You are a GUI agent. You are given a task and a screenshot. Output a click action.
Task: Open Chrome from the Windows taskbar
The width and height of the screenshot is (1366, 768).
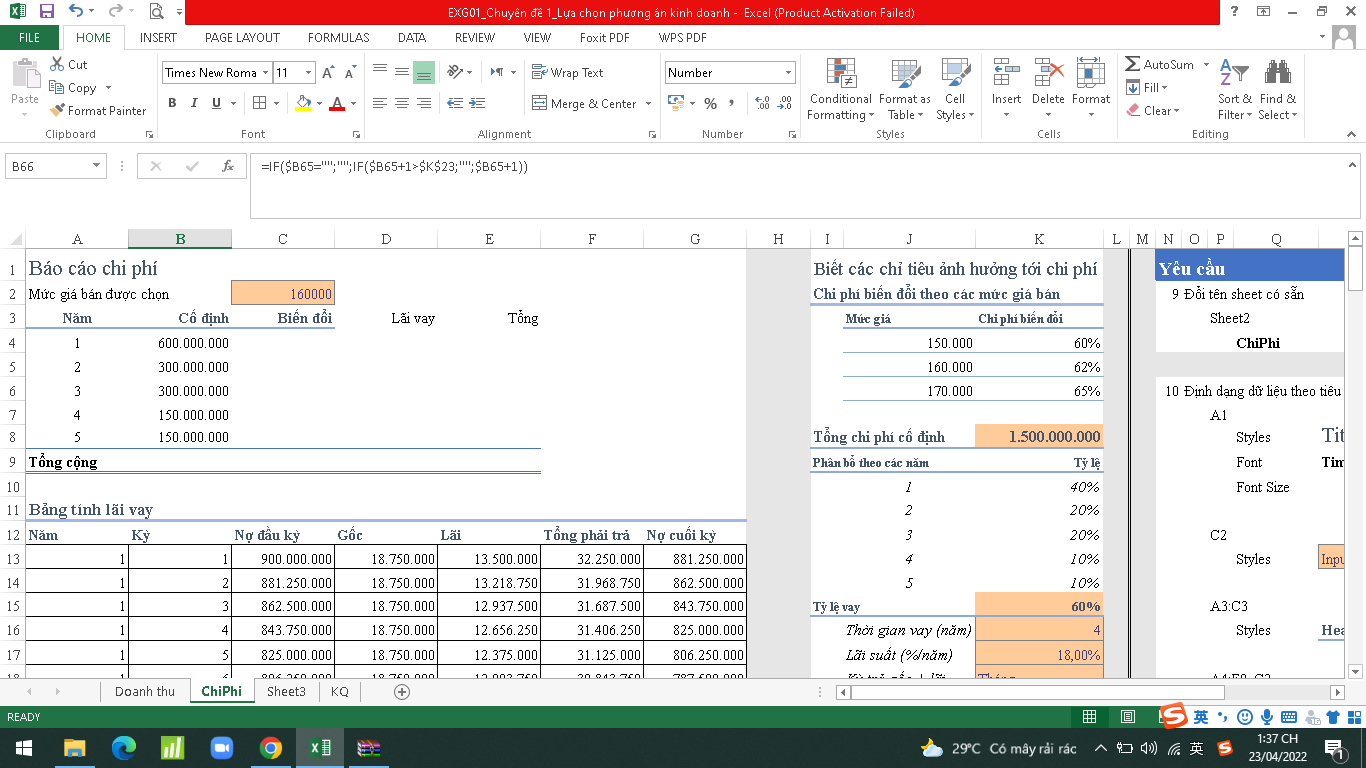(270, 748)
